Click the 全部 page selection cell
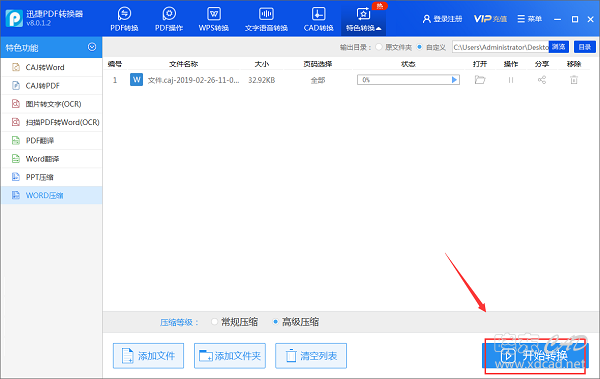The image size is (600, 379). tap(318, 80)
